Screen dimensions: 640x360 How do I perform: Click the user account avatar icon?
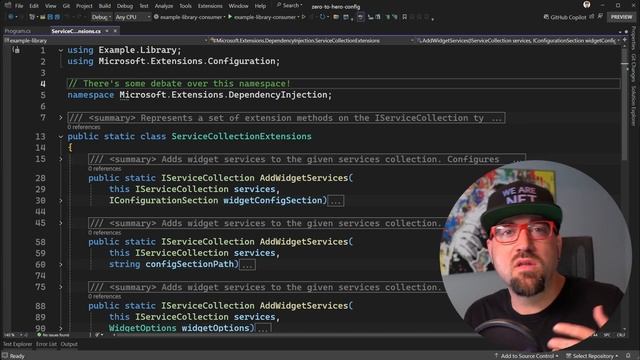[x=587, y=5]
